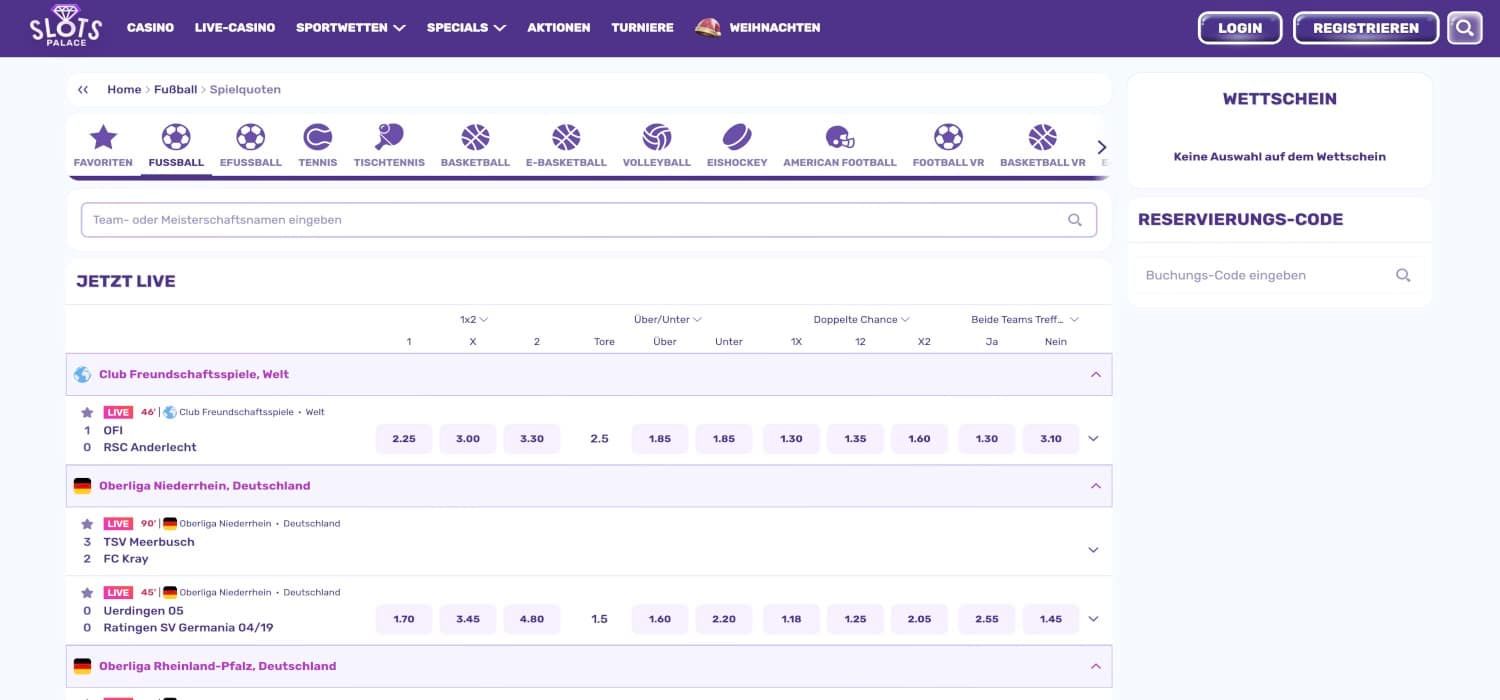This screenshot has height=700, width=1500.
Task: Mark Uerdingen 05 match as favorite
Action: [x=87, y=593]
